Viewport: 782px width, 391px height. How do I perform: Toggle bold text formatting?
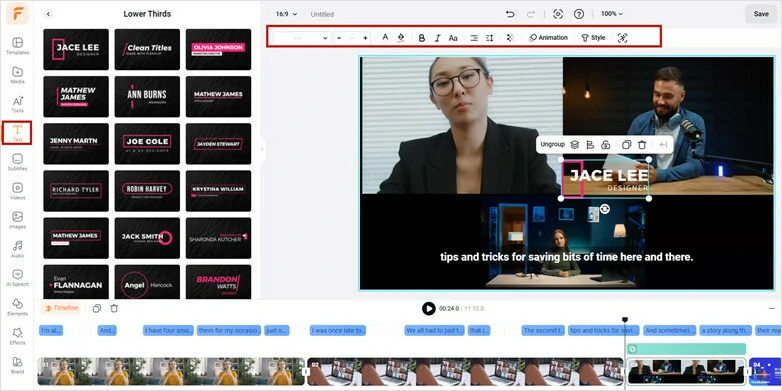point(422,37)
